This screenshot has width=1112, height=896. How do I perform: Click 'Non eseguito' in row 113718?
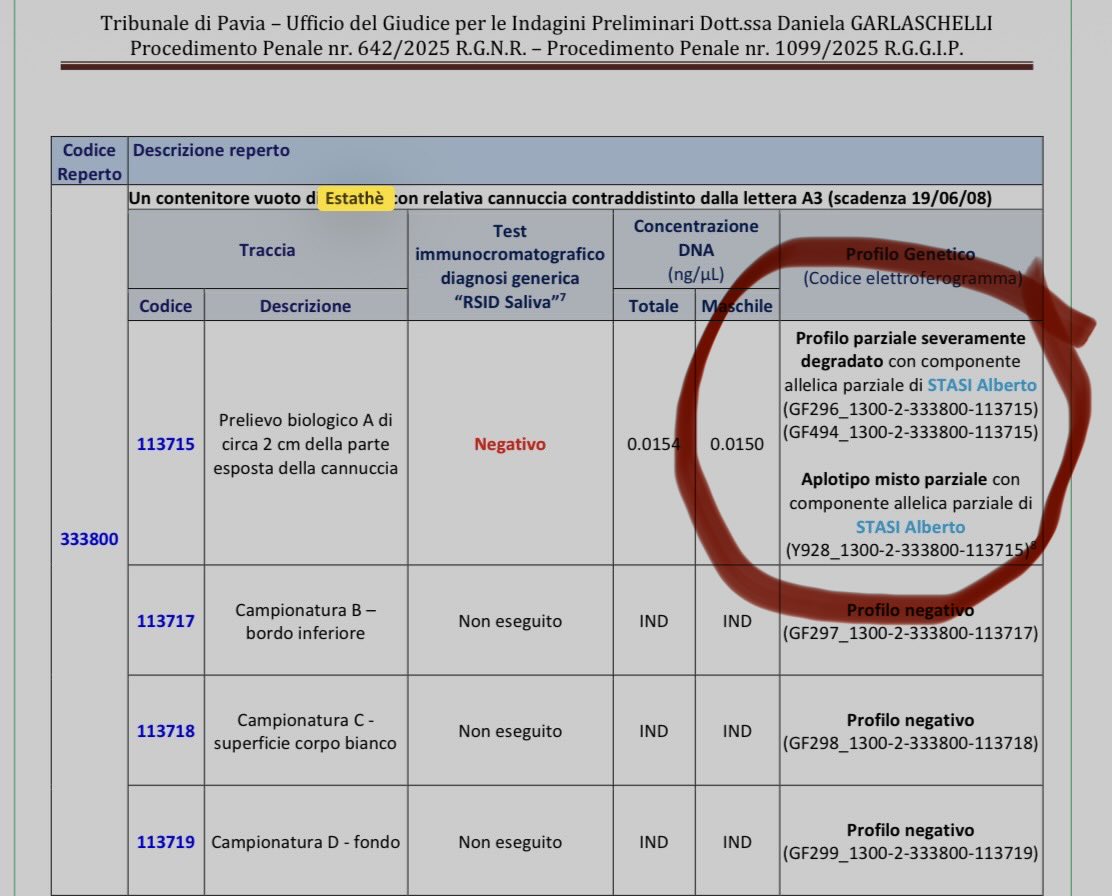pos(510,731)
